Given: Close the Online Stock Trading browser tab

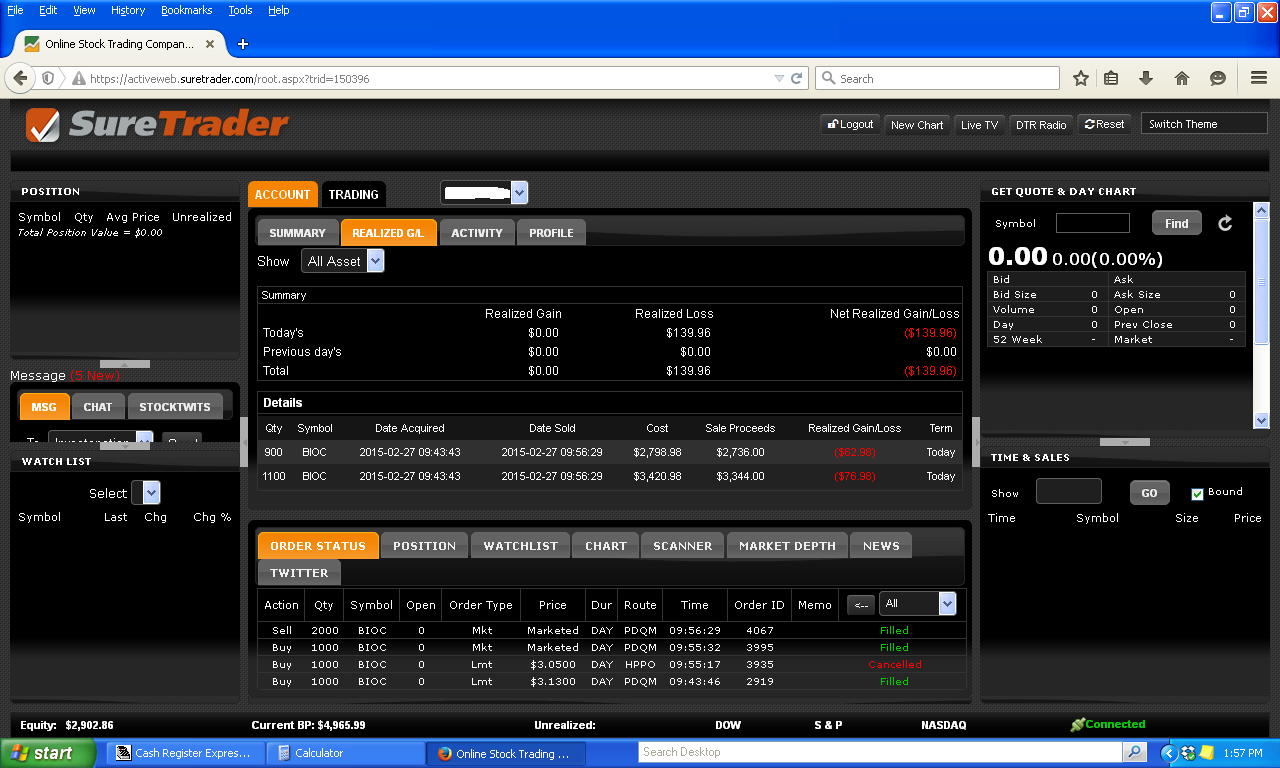Looking at the screenshot, I should (208, 44).
